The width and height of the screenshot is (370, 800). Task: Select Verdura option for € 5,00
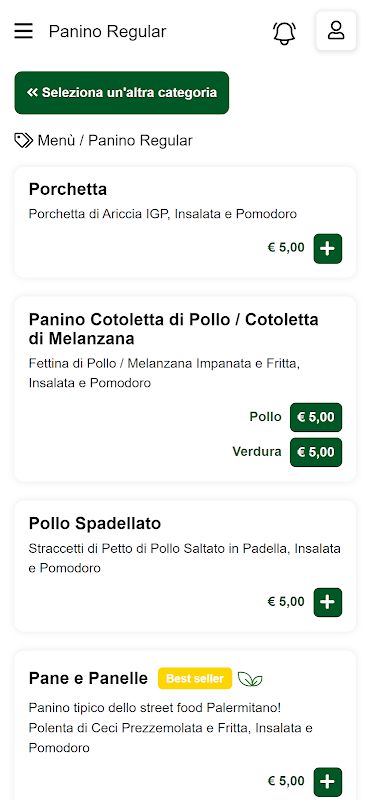(316, 452)
